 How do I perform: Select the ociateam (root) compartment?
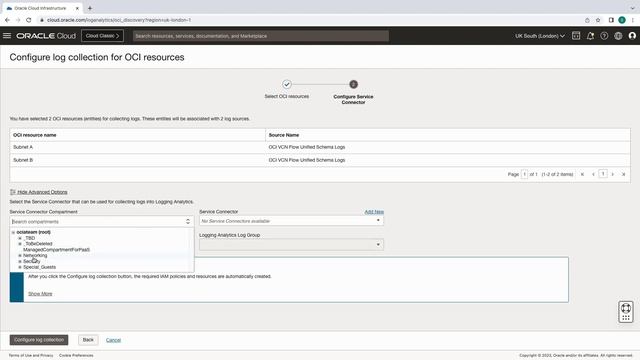click(x=33, y=232)
